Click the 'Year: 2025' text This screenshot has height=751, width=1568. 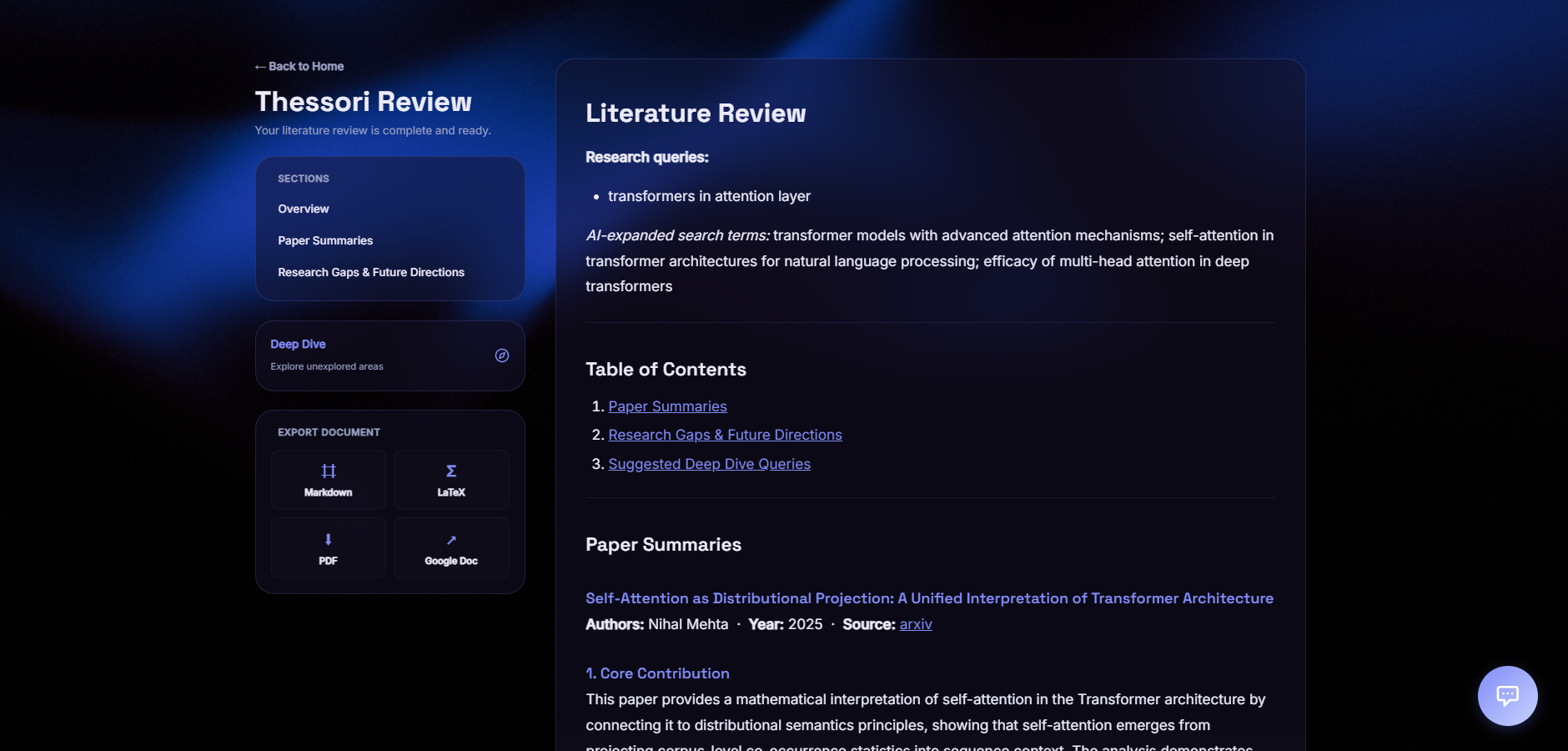click(x=785, y=624)
